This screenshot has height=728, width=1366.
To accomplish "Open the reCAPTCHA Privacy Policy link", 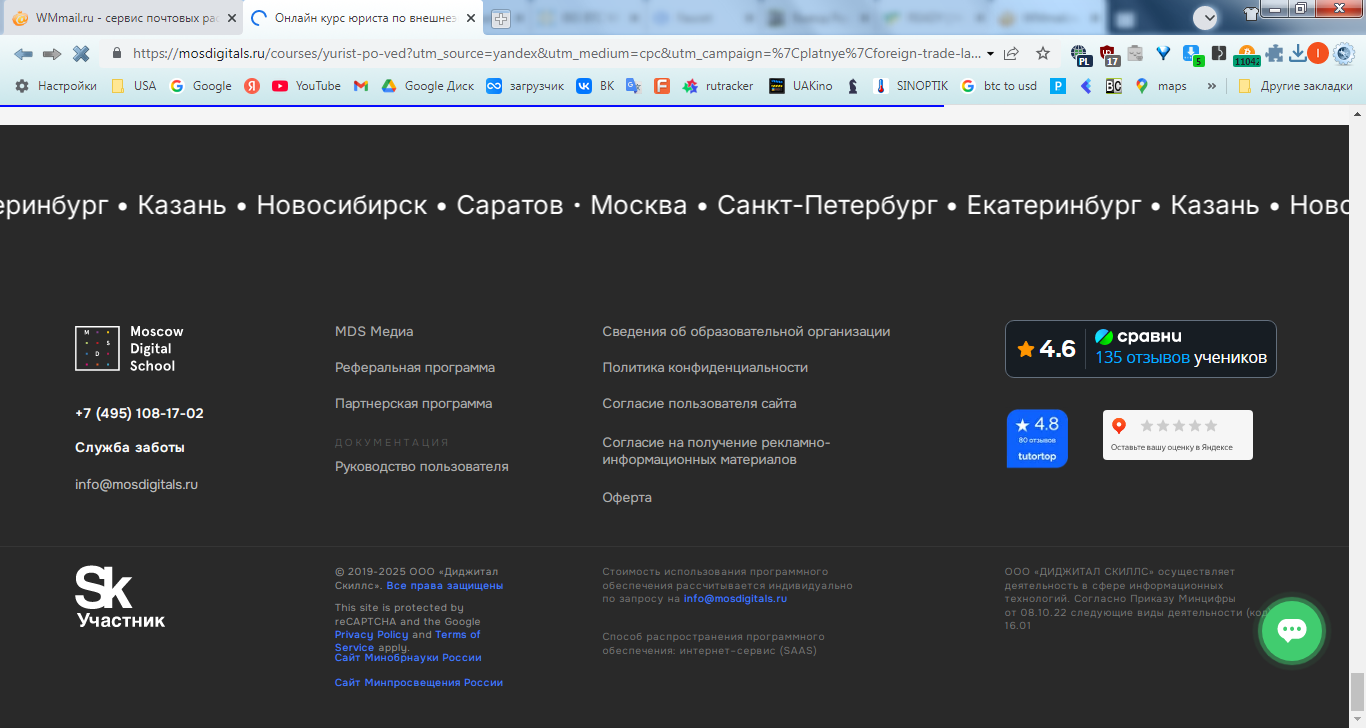I will pyautogui.click(x=372, y=635).
